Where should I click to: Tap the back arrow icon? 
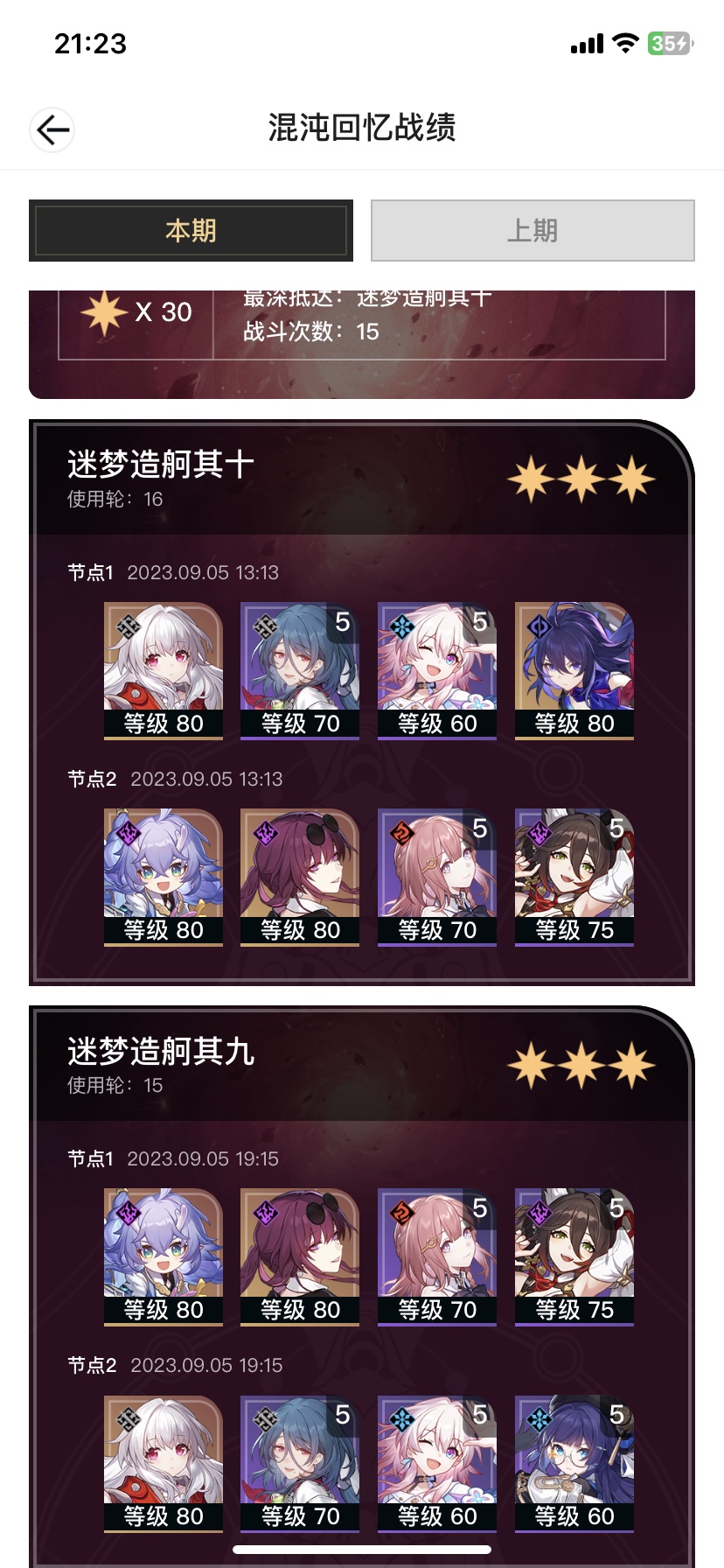[x=52, y=129]
